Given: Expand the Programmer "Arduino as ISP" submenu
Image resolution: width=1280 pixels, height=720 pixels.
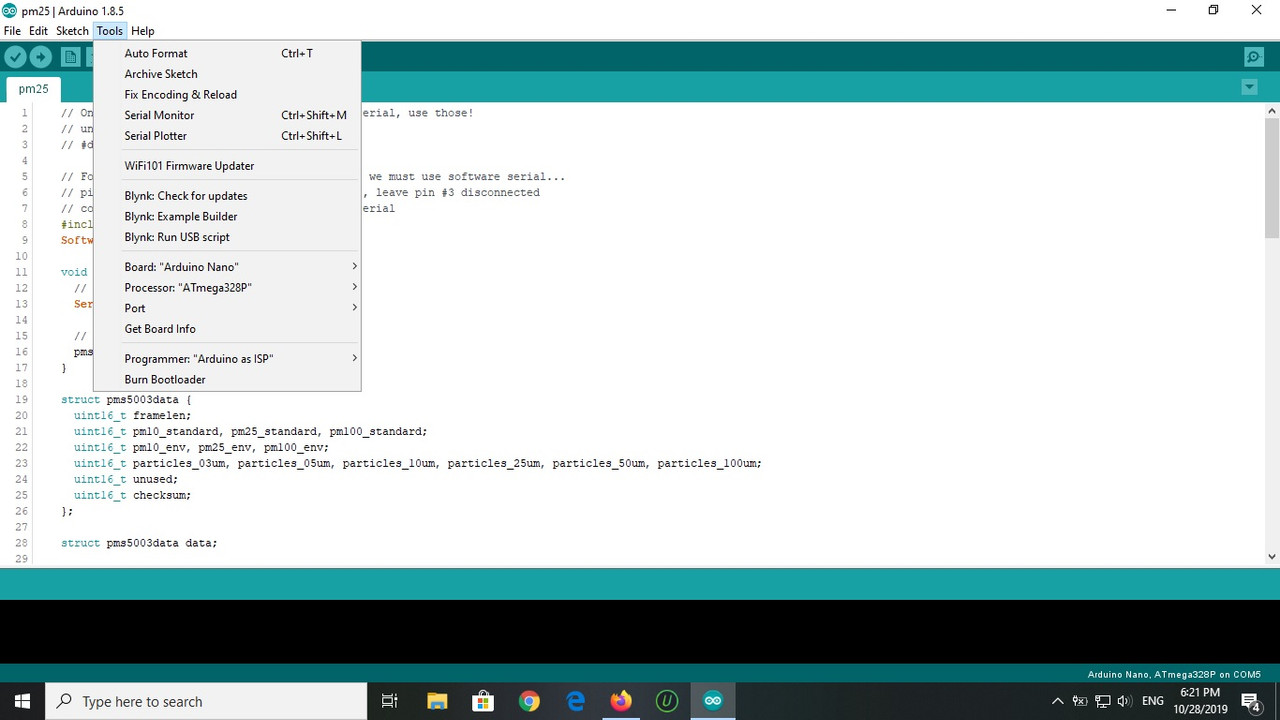Looking at the screenshot, I should (x=227, y=359).
